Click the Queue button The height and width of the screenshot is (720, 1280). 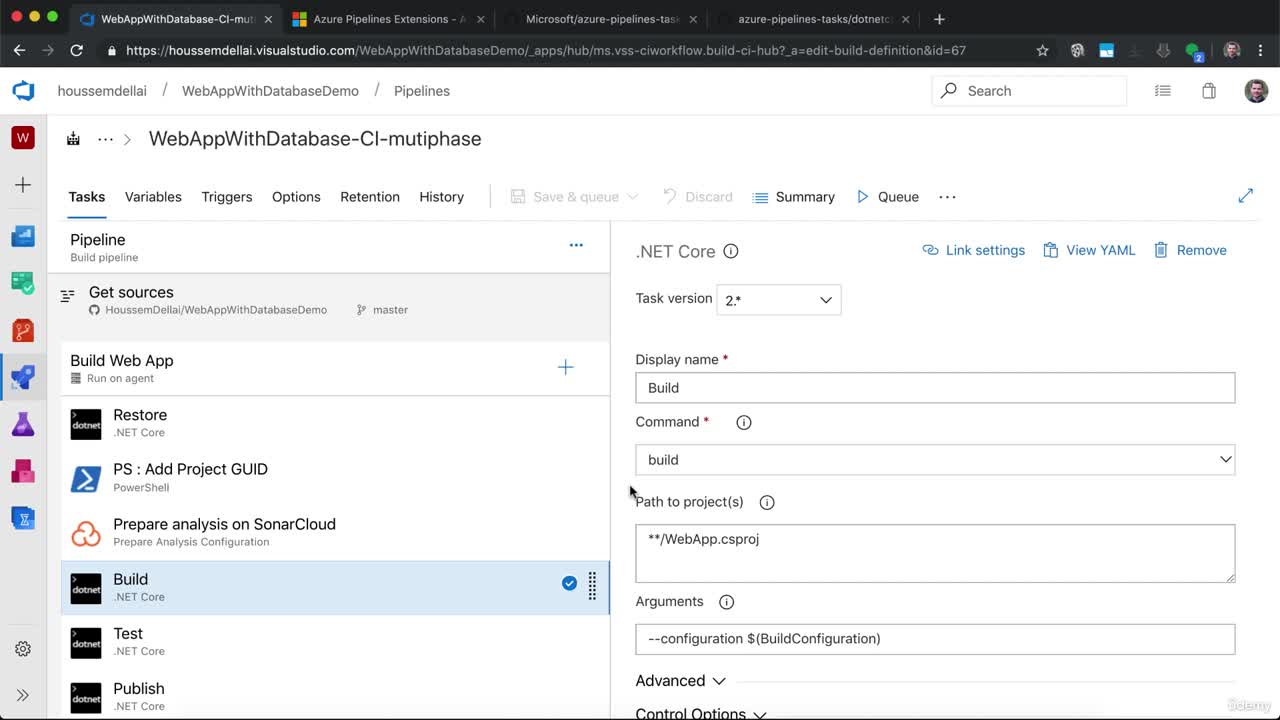(887, 197)
